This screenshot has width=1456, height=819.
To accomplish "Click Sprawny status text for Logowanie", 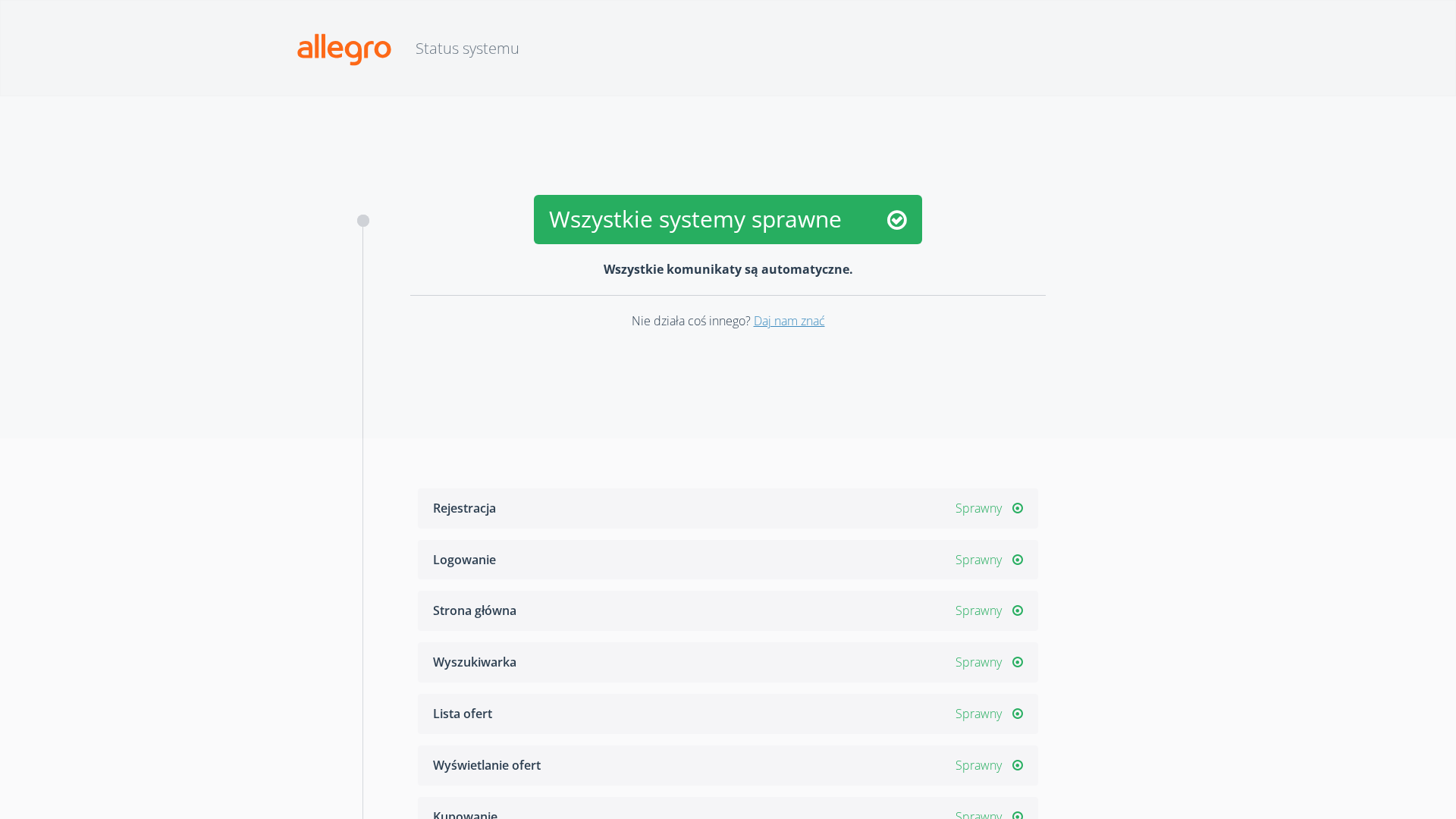I will click(978, 560).
